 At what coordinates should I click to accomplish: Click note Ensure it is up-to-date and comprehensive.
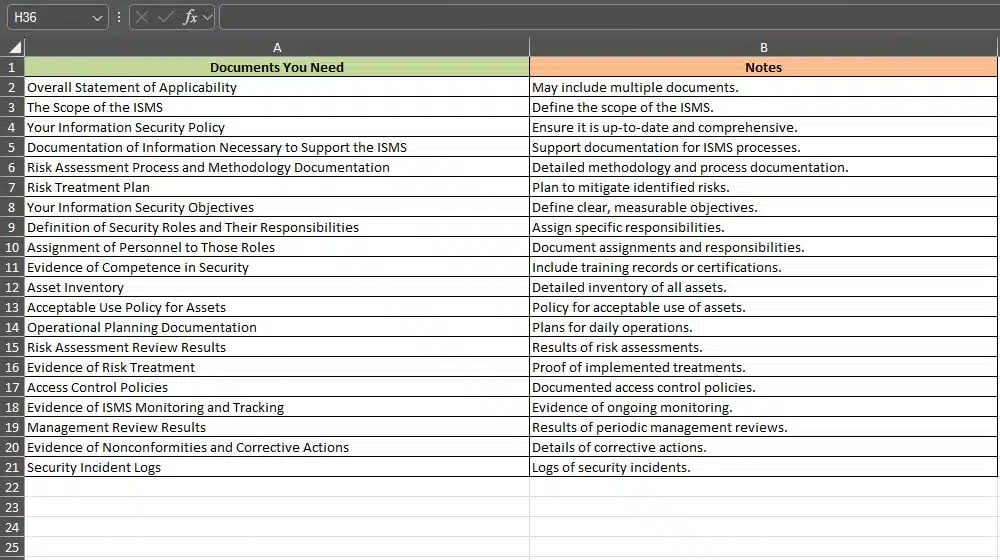point(763,128)
